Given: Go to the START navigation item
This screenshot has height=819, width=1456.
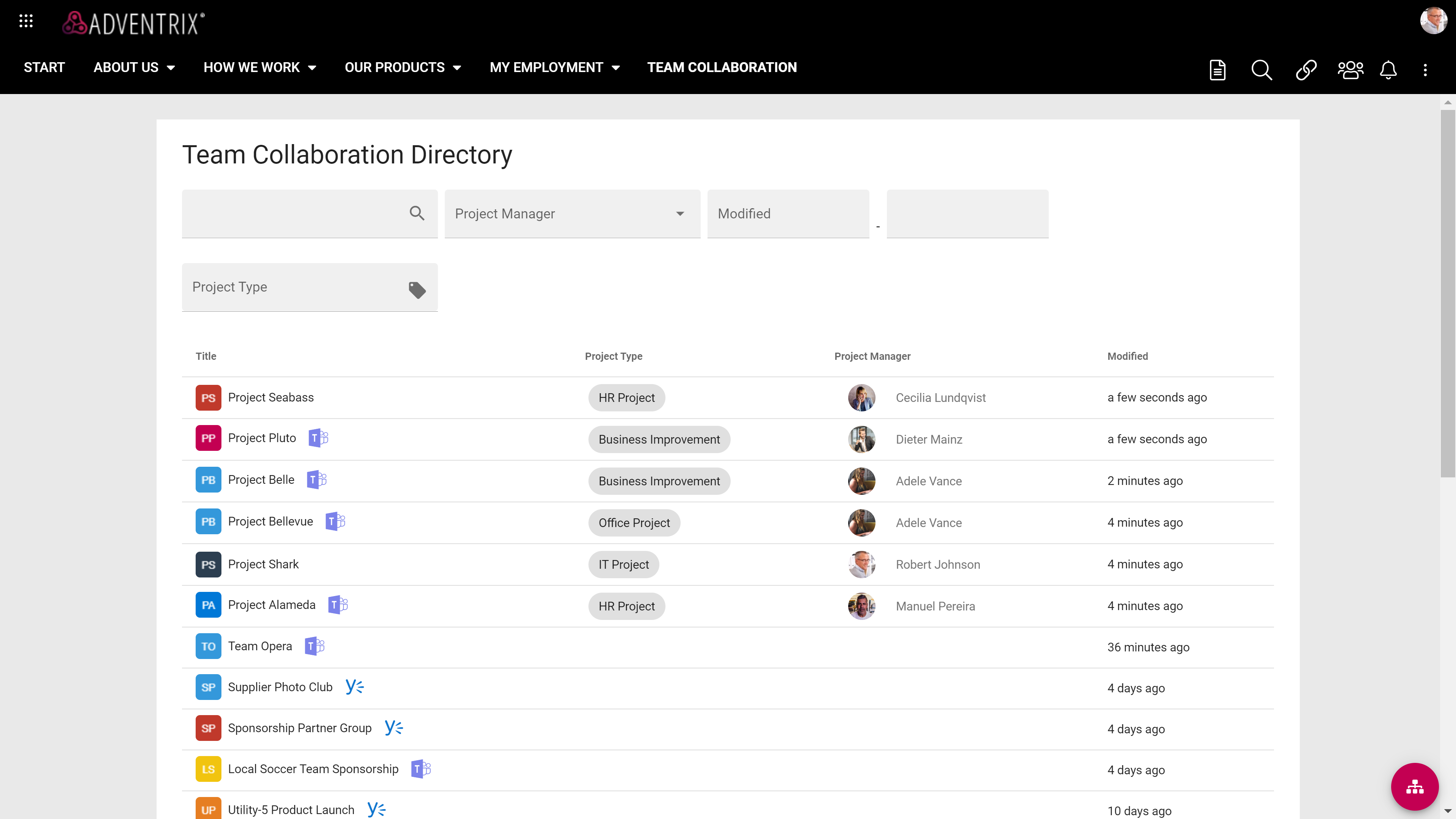Looking at the screenshot, I should tap(44, 67).
